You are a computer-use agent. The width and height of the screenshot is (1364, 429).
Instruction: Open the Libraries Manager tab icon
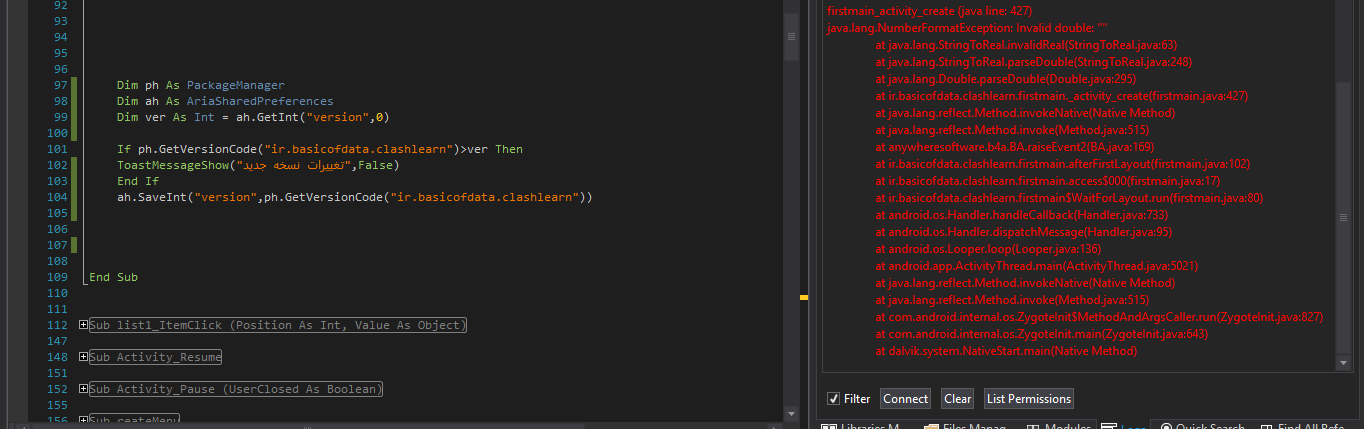[829, 427]
